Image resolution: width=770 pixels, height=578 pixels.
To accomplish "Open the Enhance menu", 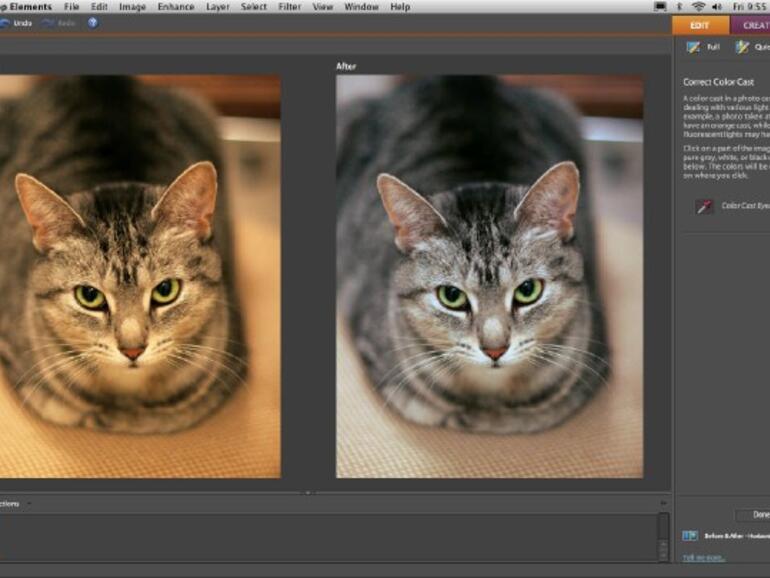I will pos(175,7).
